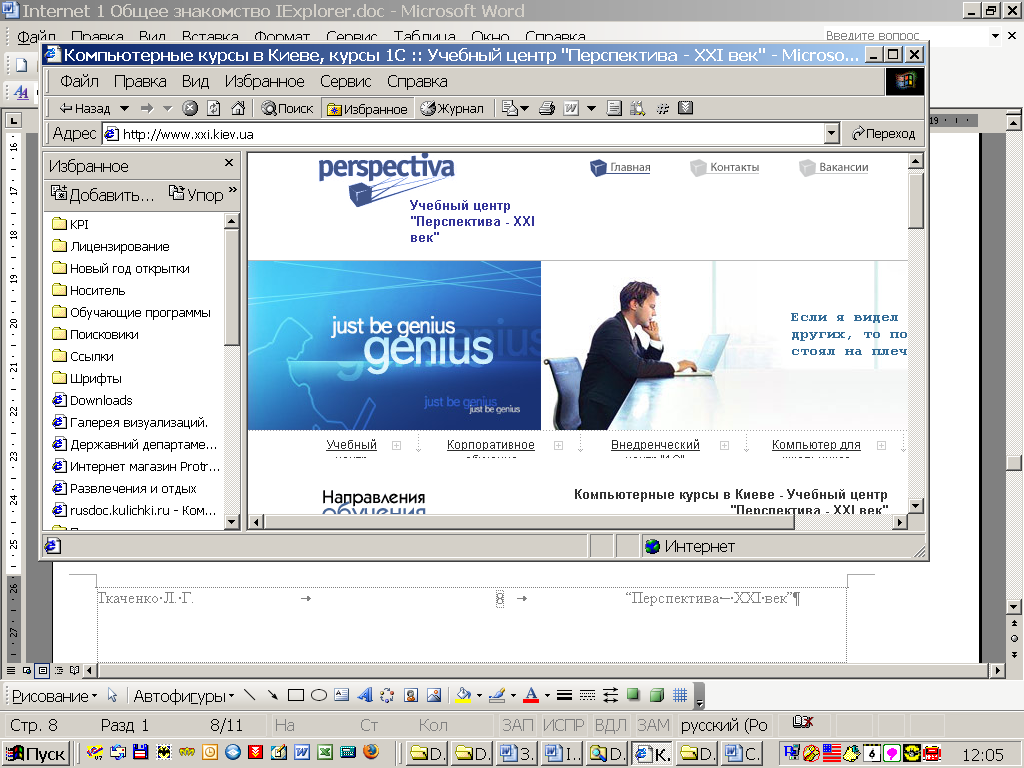Viewport: 1024px width, 768px height.
Task: Insert WordArt object
Action: 364,696
